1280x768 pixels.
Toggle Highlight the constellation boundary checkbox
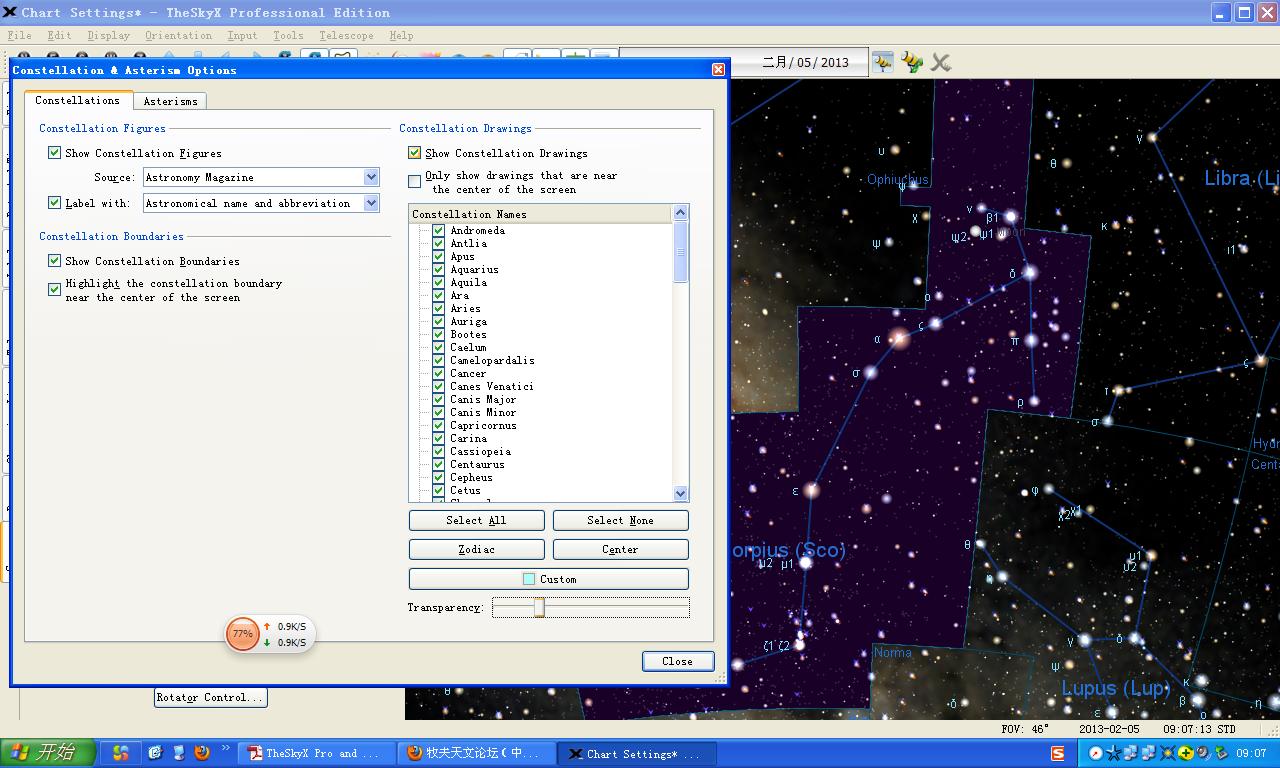tap(55, 289)
